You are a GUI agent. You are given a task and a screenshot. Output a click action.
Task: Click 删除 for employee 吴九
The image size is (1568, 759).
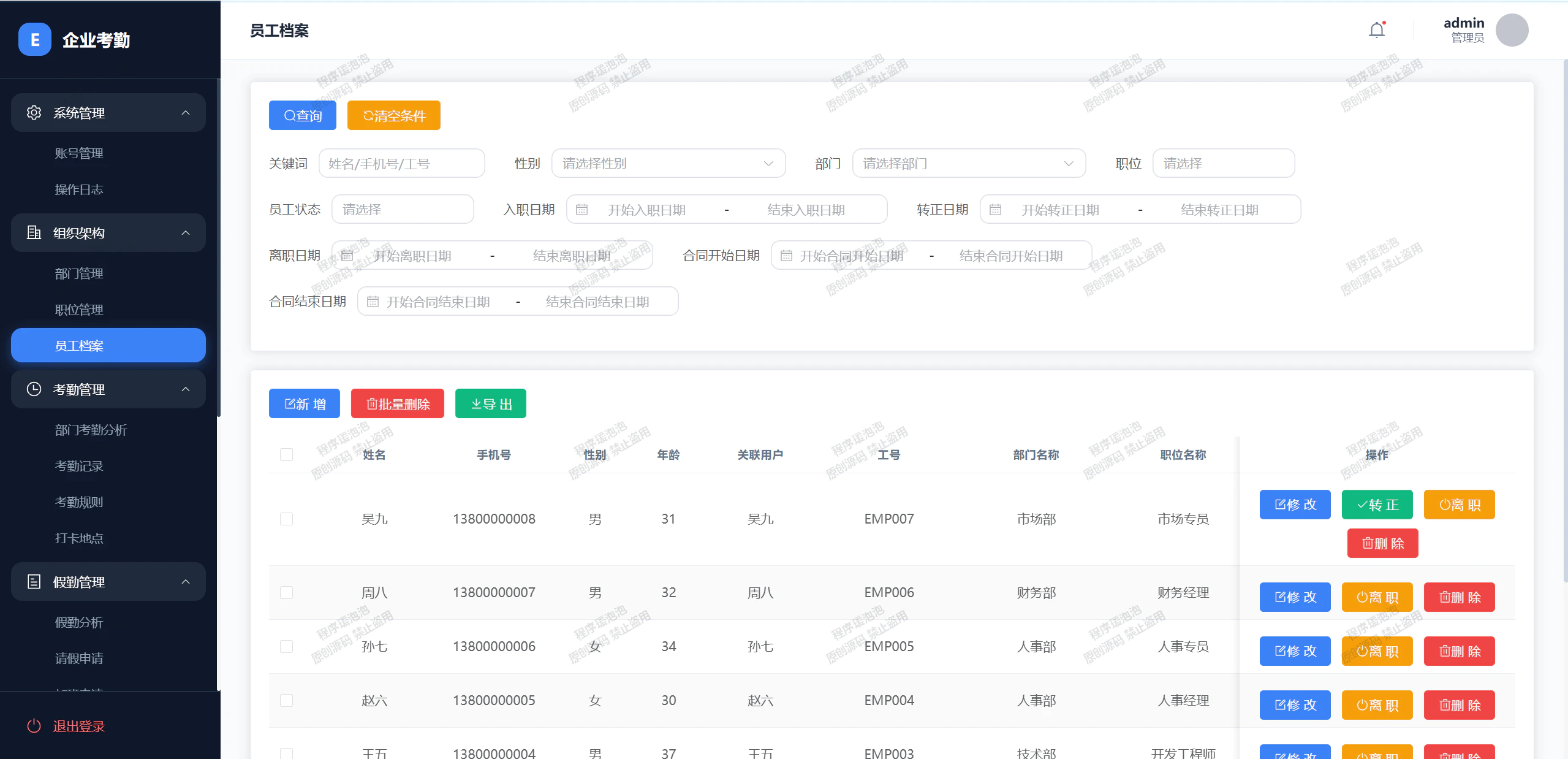(1383, 543)
